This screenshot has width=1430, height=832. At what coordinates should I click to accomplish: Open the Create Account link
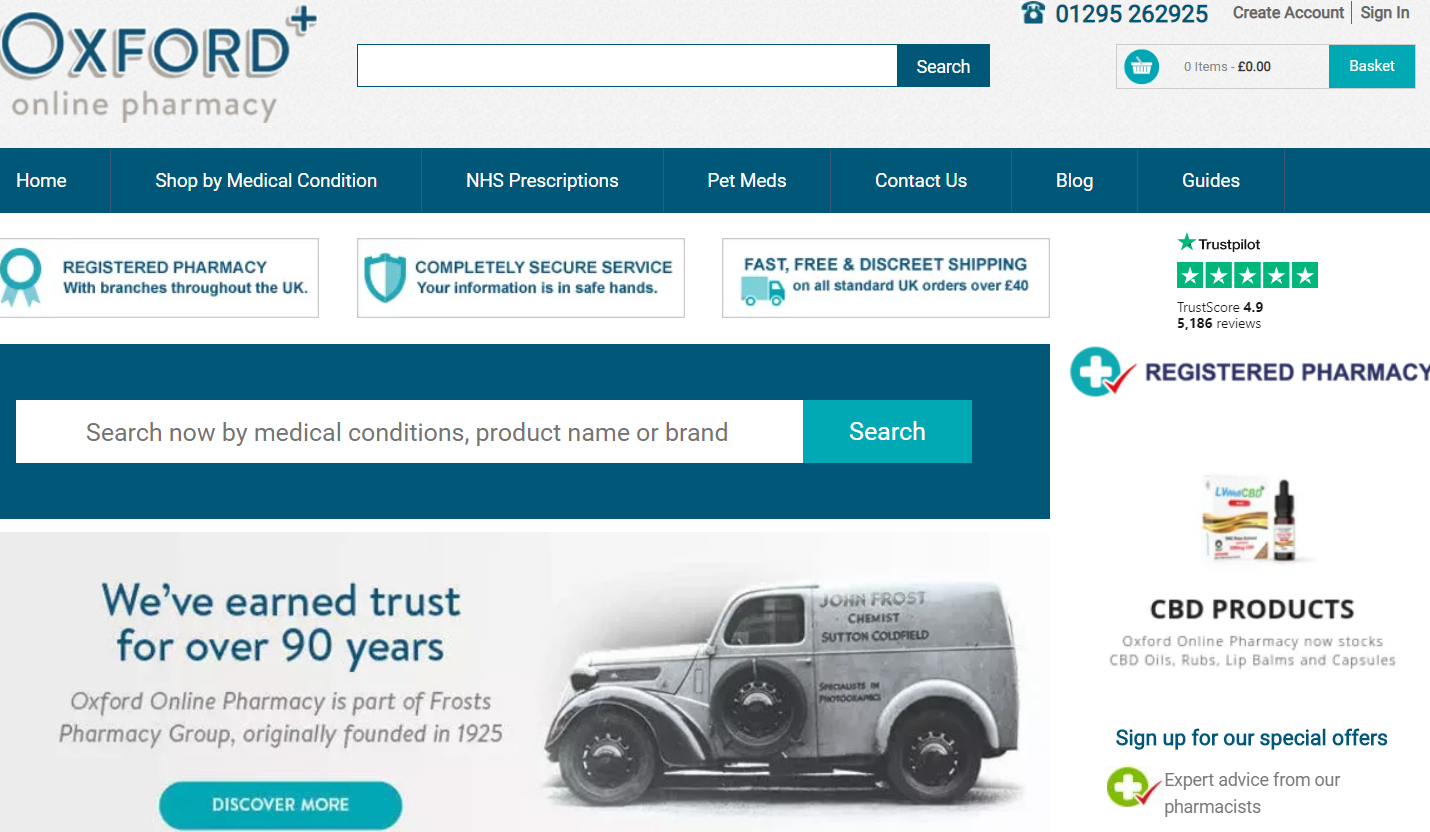tap(1288, 13)
